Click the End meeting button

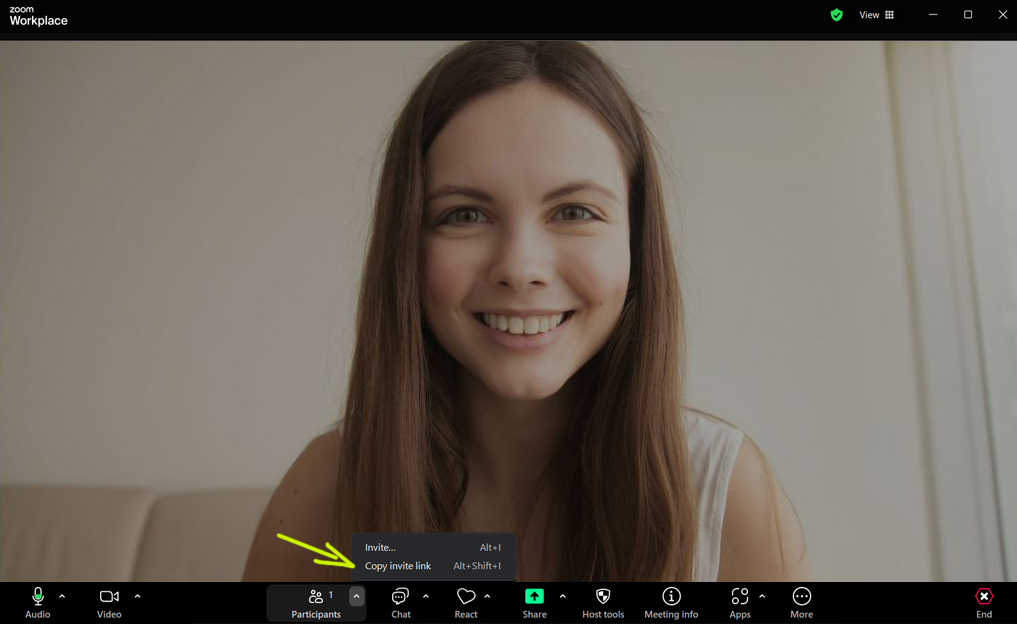click(984, 602)
